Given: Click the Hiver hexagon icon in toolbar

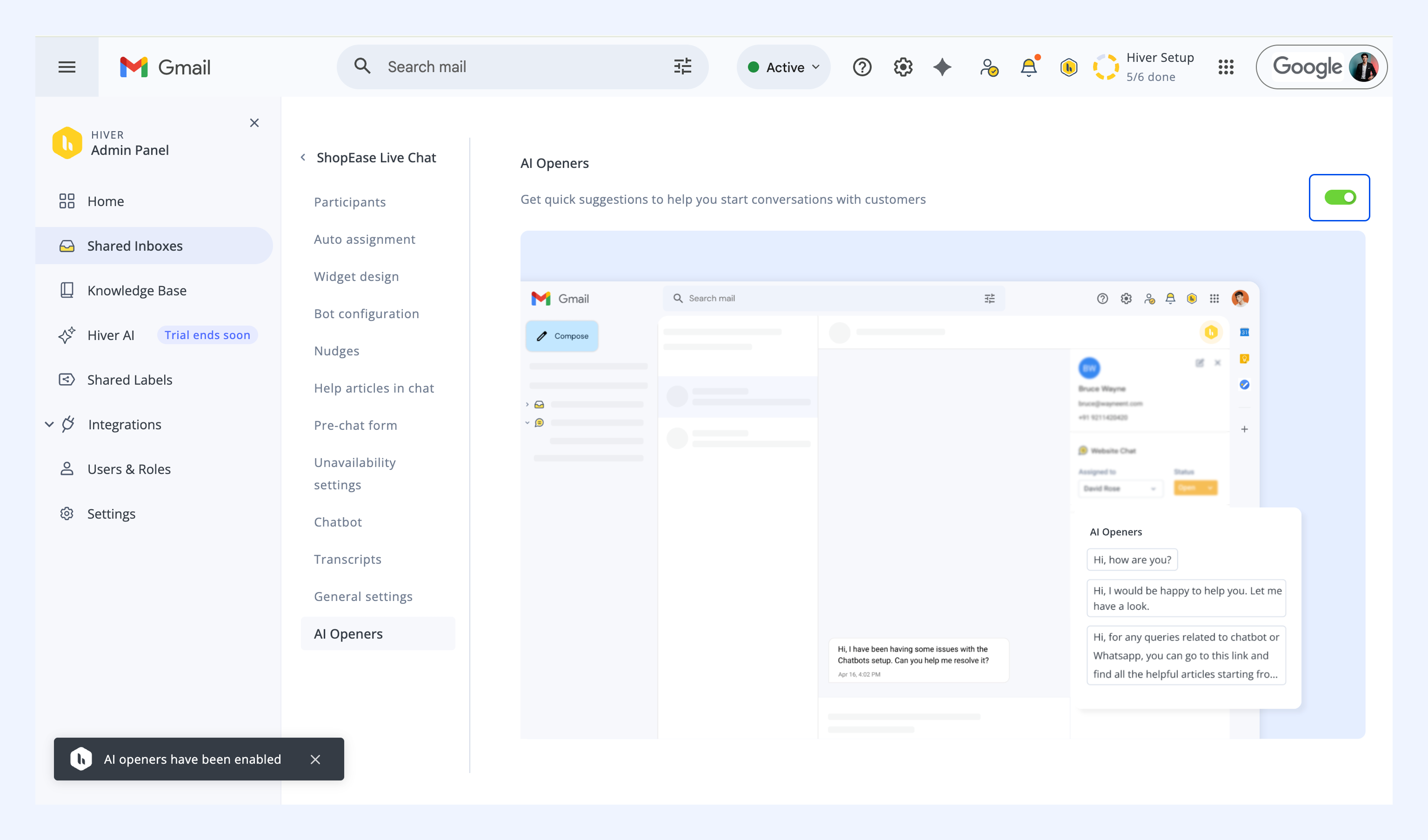Looking at the screenshot, I should [x=1069, y=67].
